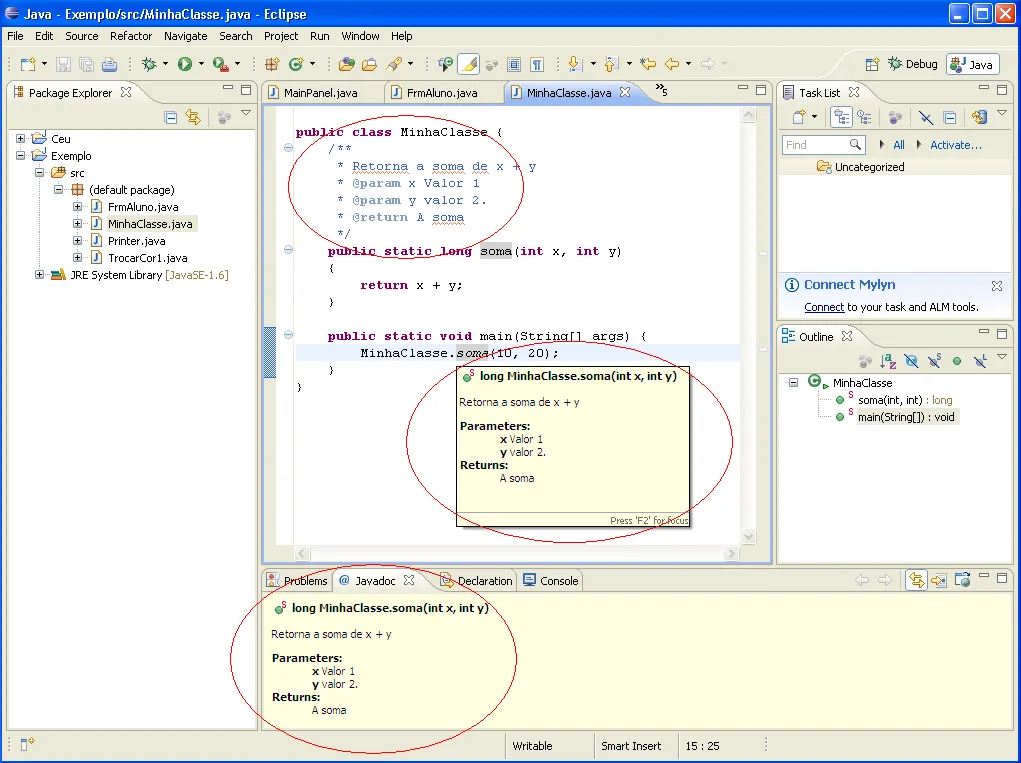Toggle Link with Selection in Javadoc view
The width and height of the screenshot is (1021, 763).
click(915, 580)
